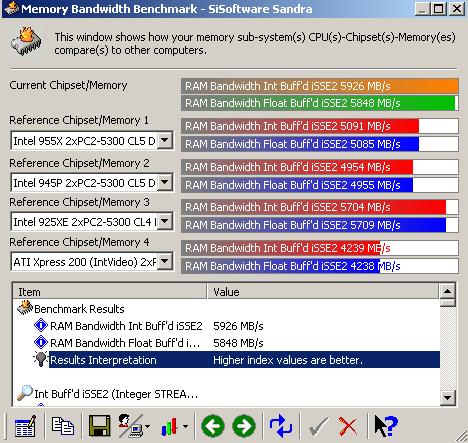Cancel with the red X icon
Screen dimensions: 468x443
(348, 426)
